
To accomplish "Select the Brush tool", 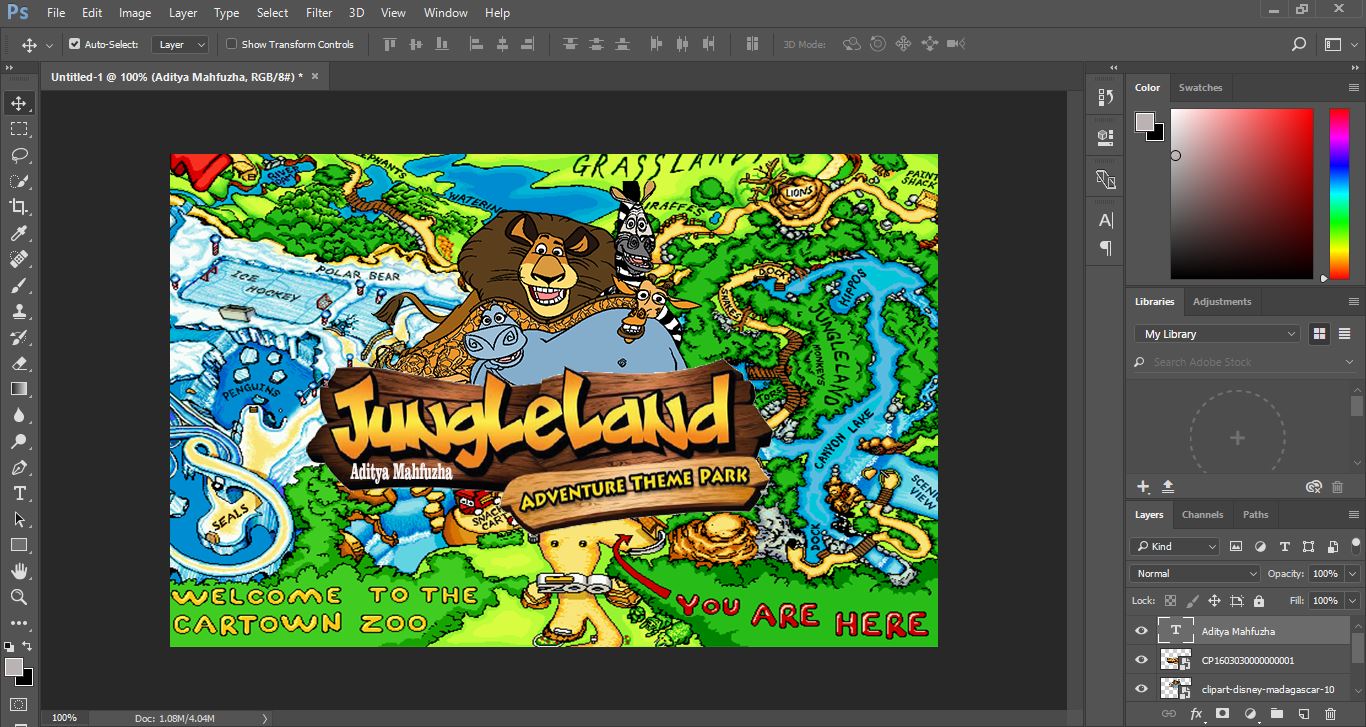I will [19, 285].
